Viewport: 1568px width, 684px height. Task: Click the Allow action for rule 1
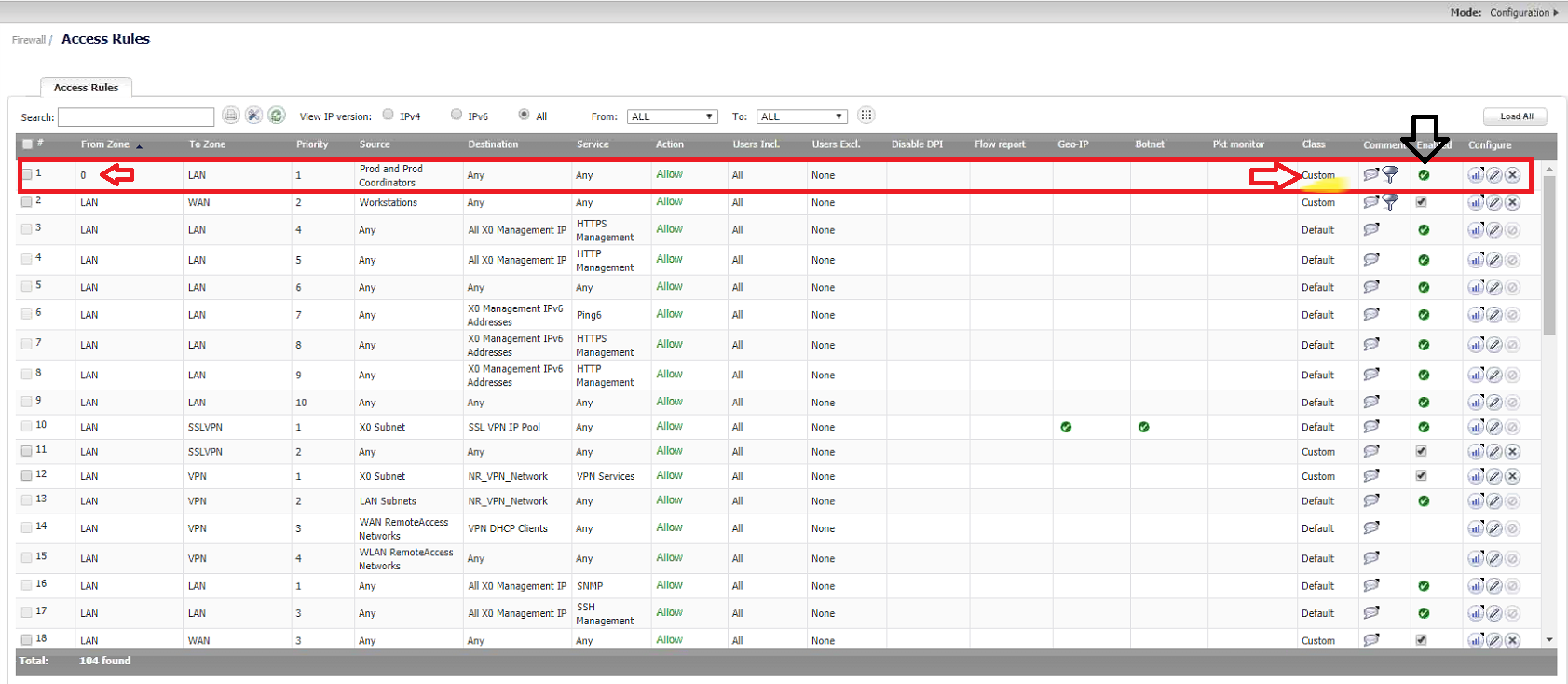pyautogui.click(x=669, y=174)
